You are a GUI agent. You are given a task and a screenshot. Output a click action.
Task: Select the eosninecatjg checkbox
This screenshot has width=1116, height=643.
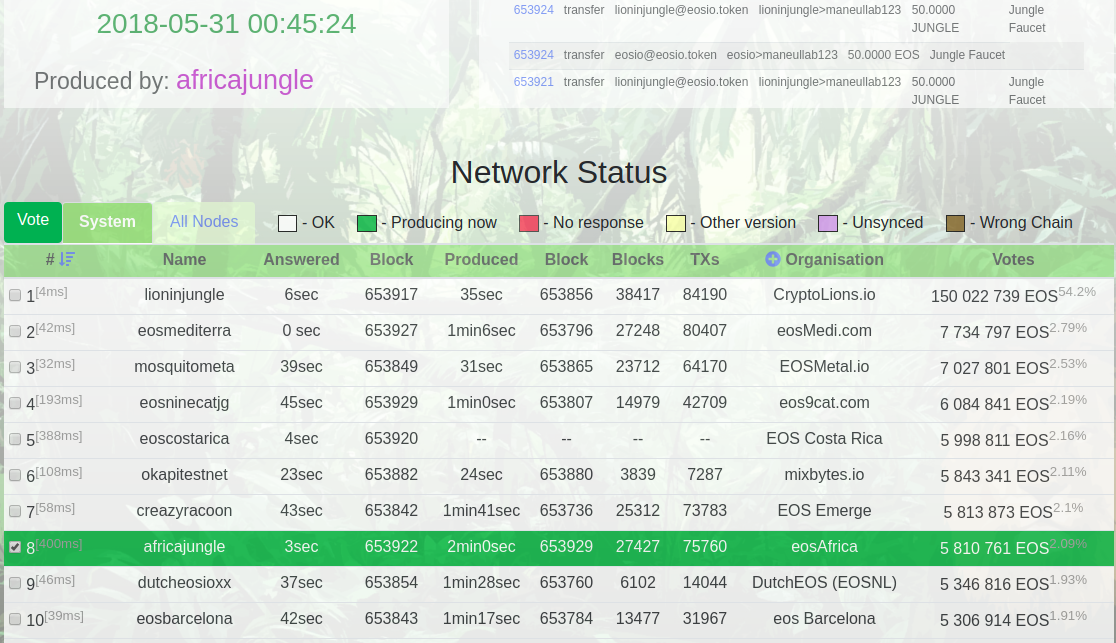[x=15, y=403]
